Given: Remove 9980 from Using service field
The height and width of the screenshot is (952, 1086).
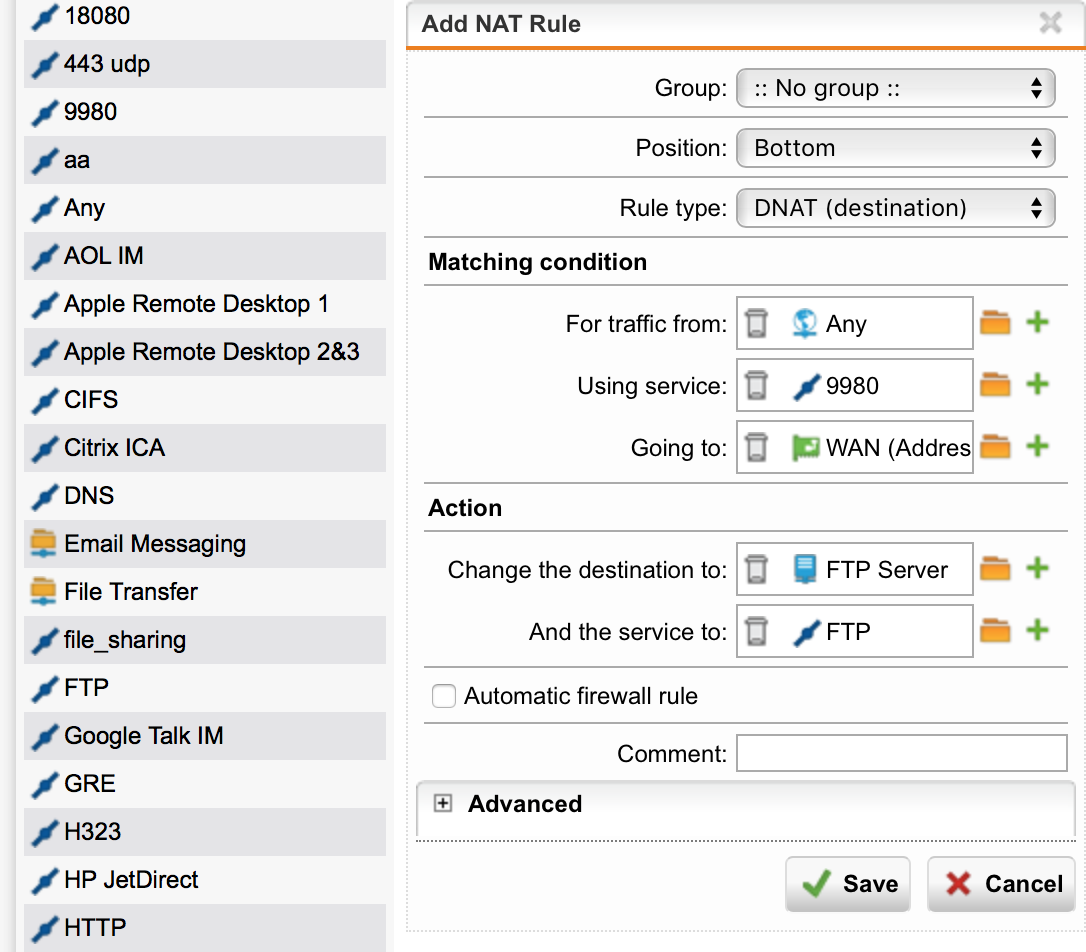Looking at the screenshot, I should point(756,385).
